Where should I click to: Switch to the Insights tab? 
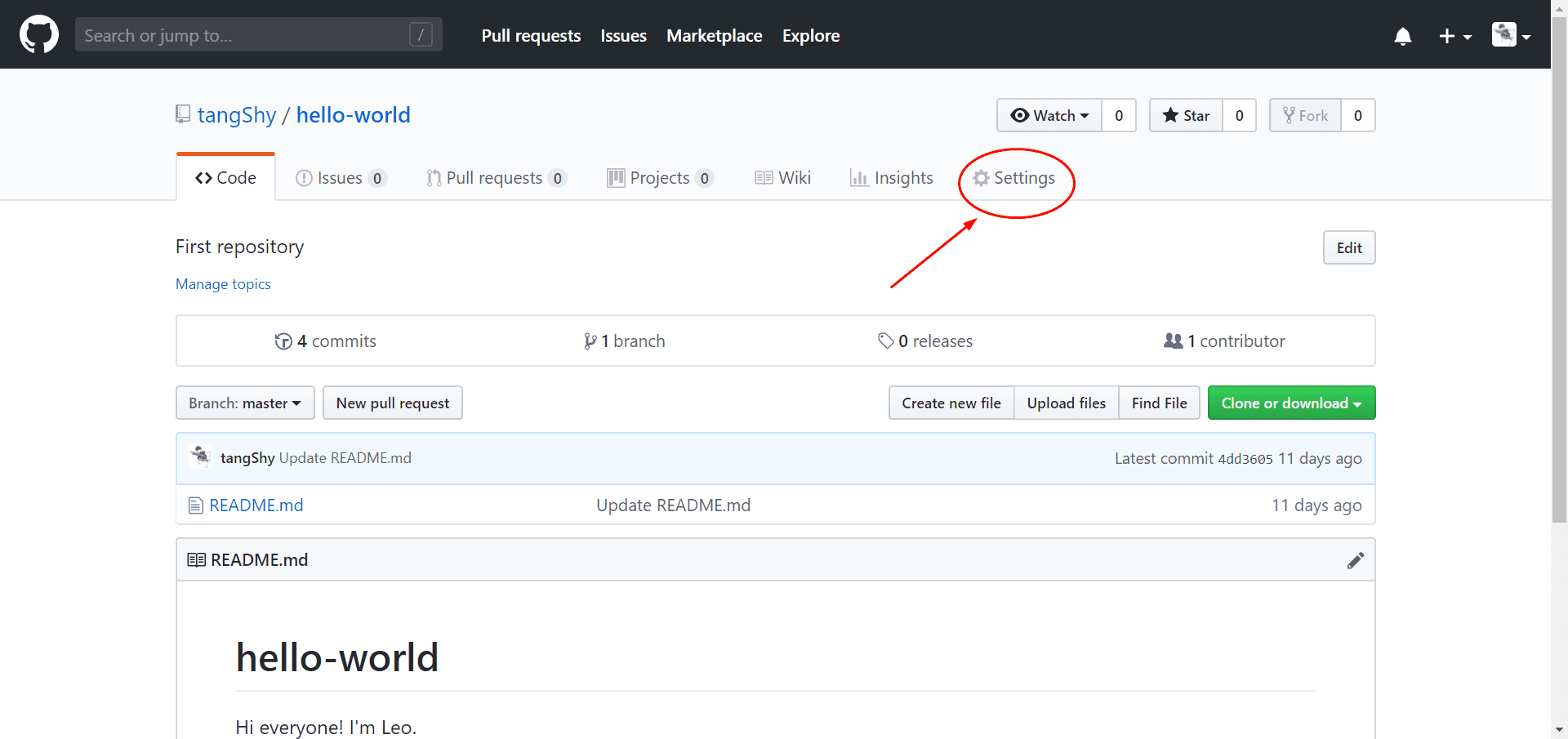[891, 177]
